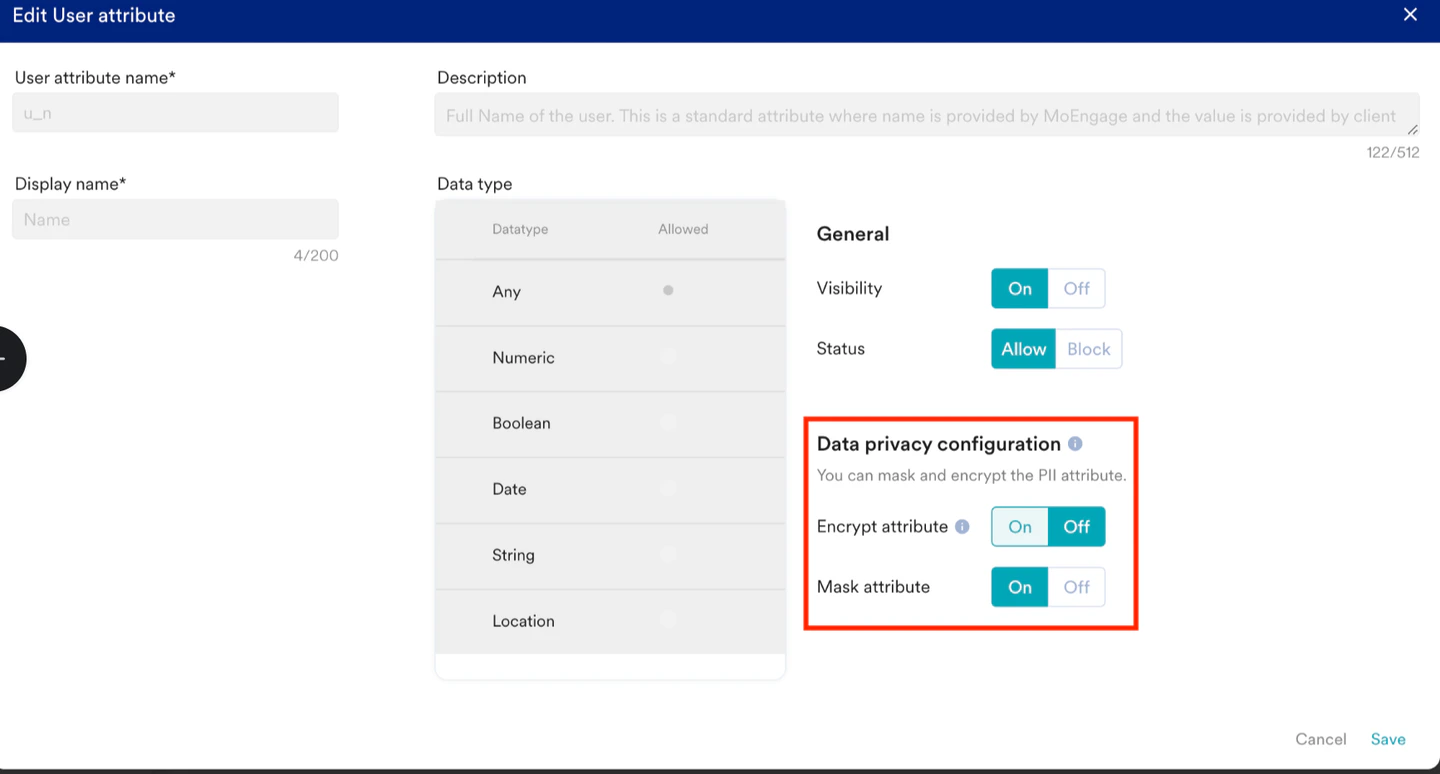Click the '4/200' character counter

(316, 255)
